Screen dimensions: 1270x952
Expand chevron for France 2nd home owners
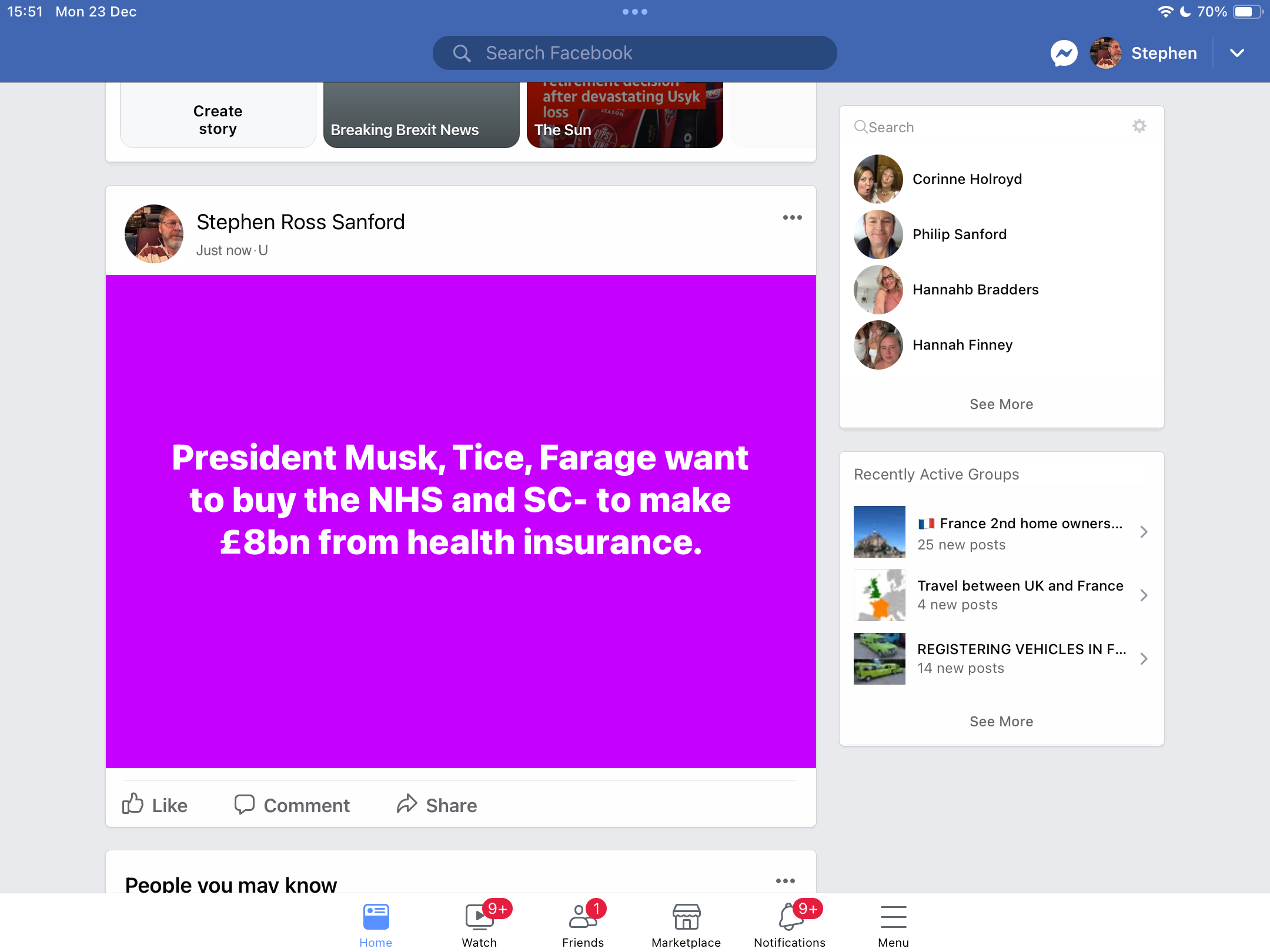[1144, 532]
